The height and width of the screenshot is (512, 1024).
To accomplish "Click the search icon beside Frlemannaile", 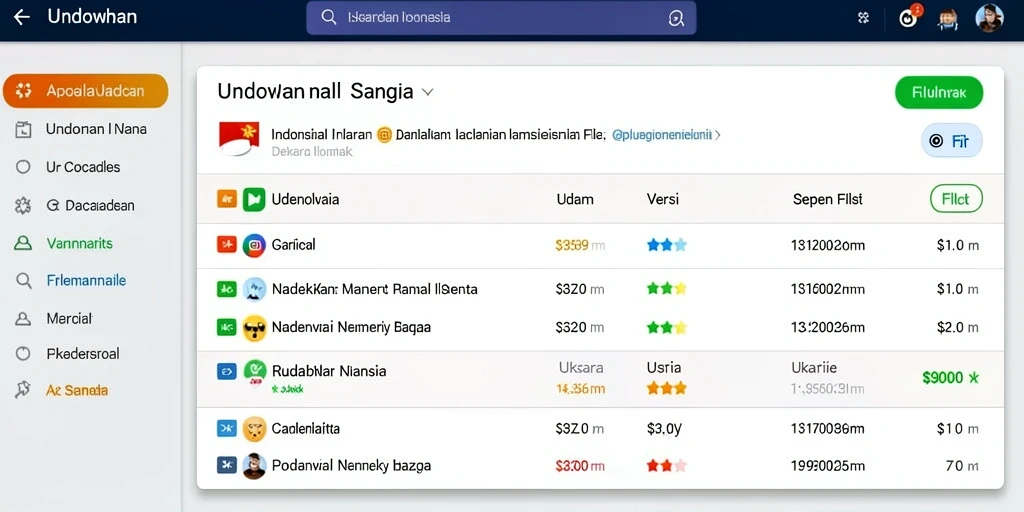I will [x=24, y=281].
